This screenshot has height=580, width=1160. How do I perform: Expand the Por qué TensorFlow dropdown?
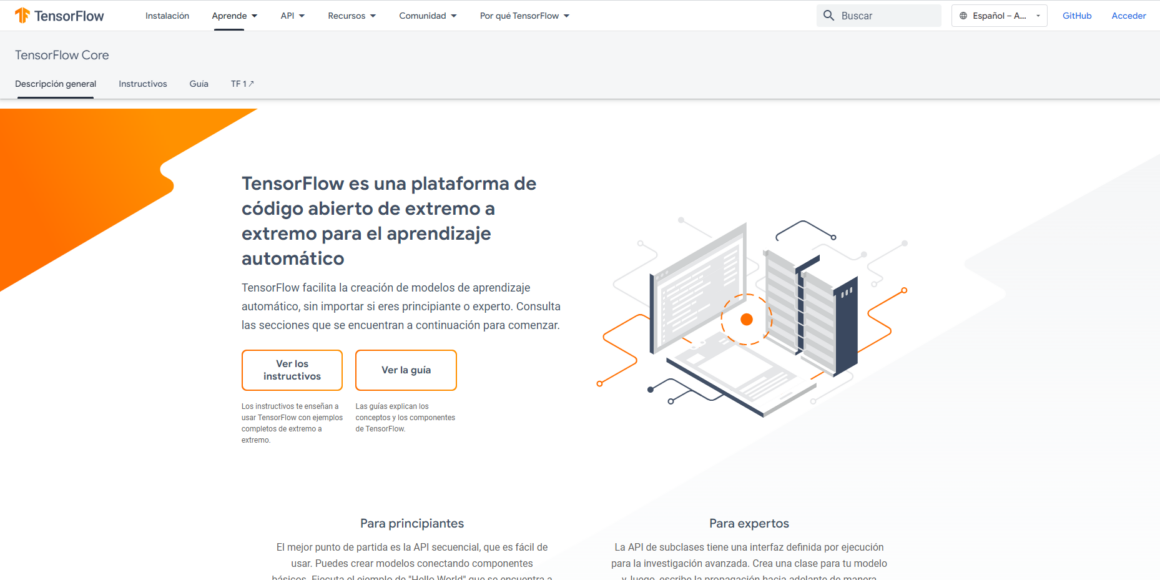(523, 15)
